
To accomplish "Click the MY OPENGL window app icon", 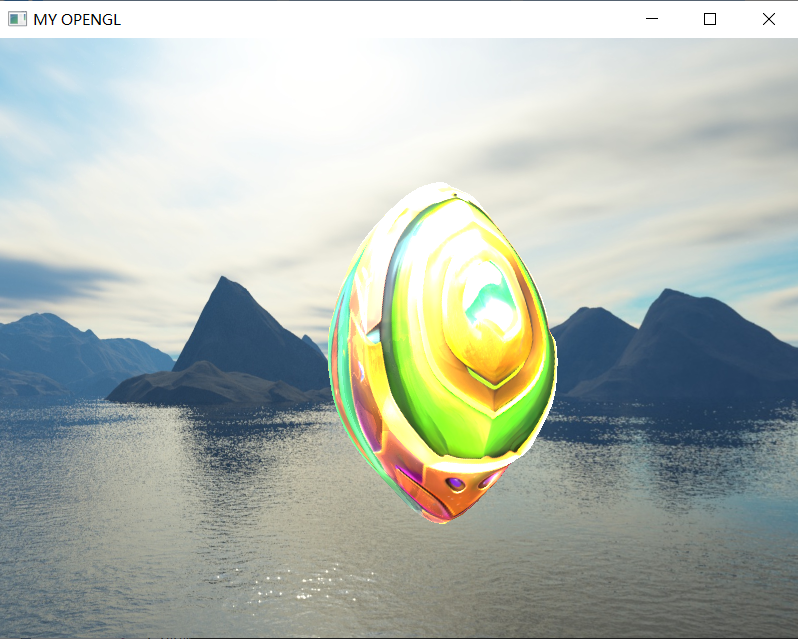I will click(17, 19).
